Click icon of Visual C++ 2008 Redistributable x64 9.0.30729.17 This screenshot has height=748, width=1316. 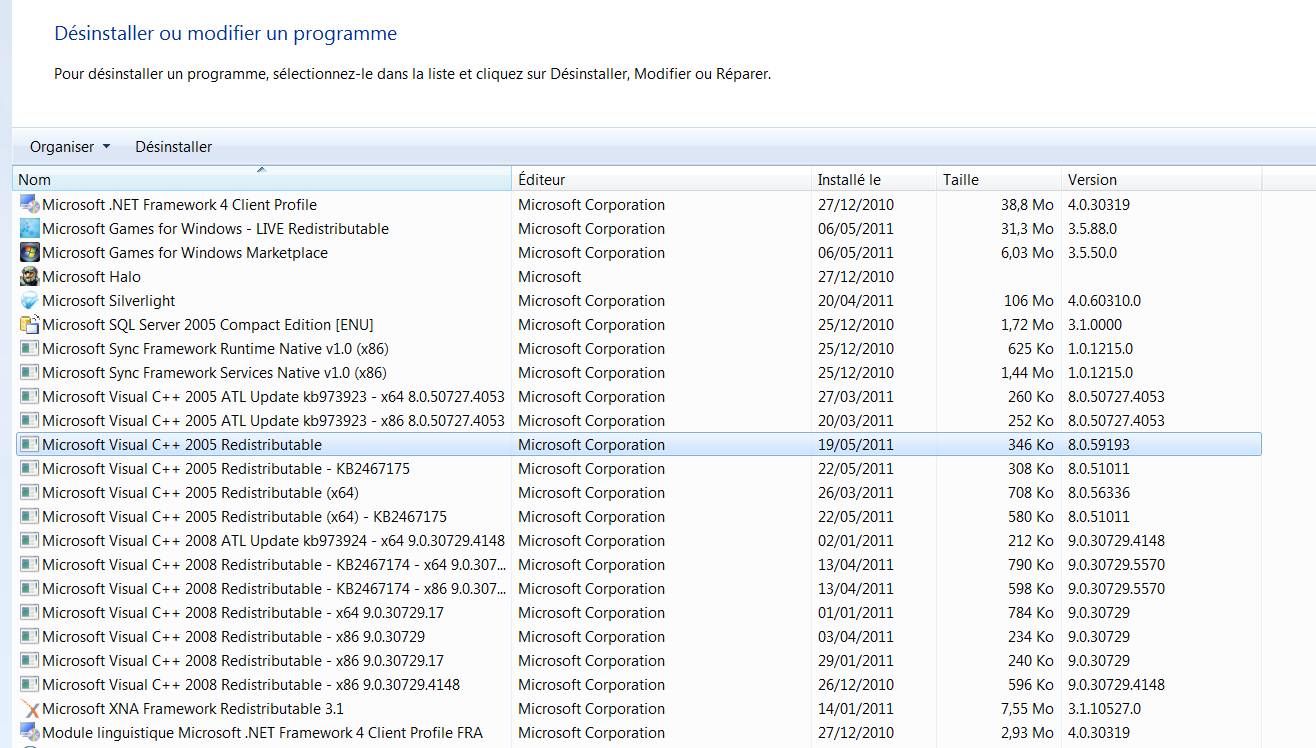(29, 612)
